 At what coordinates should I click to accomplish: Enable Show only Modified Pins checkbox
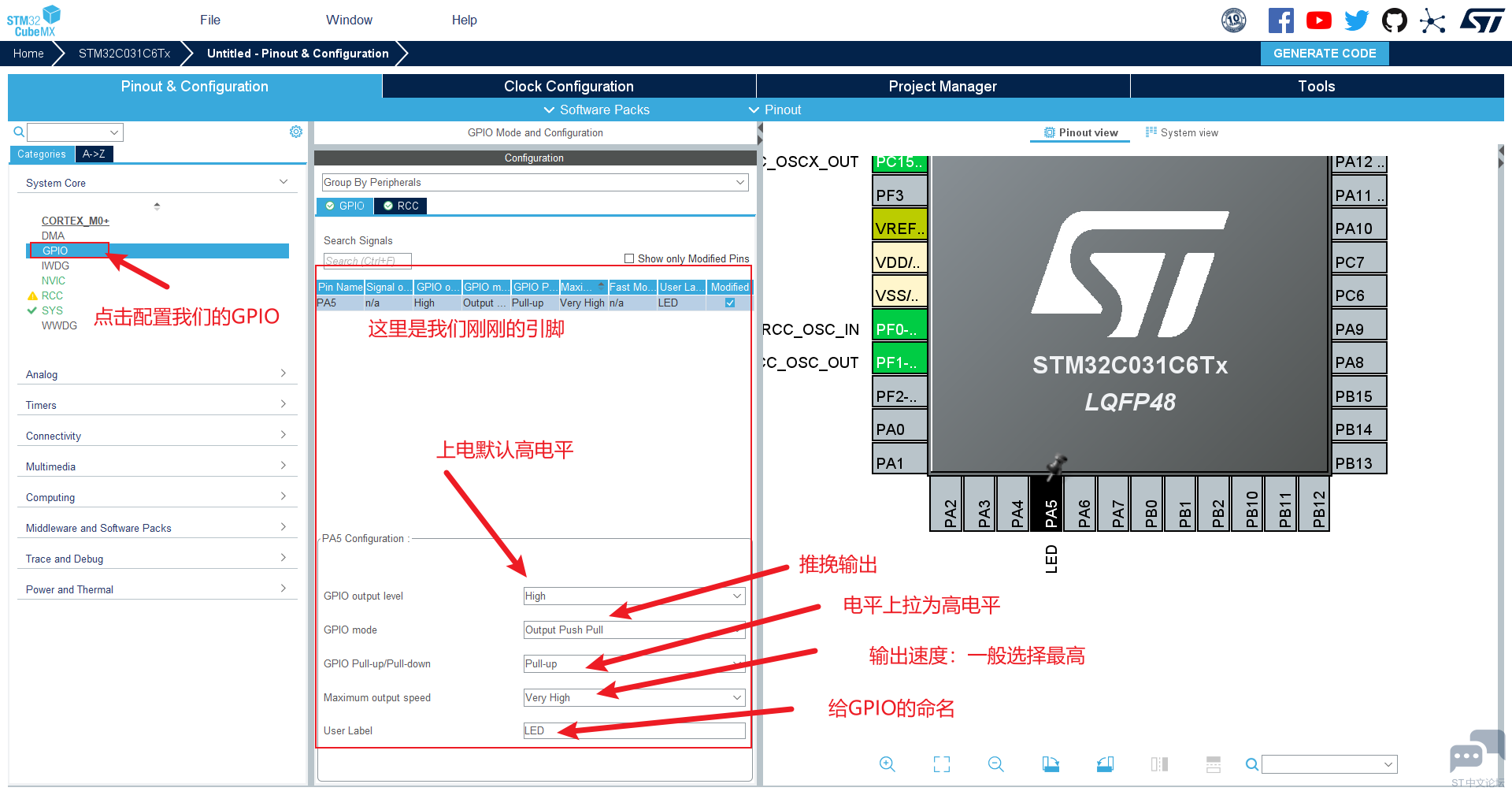coord(629,258)
